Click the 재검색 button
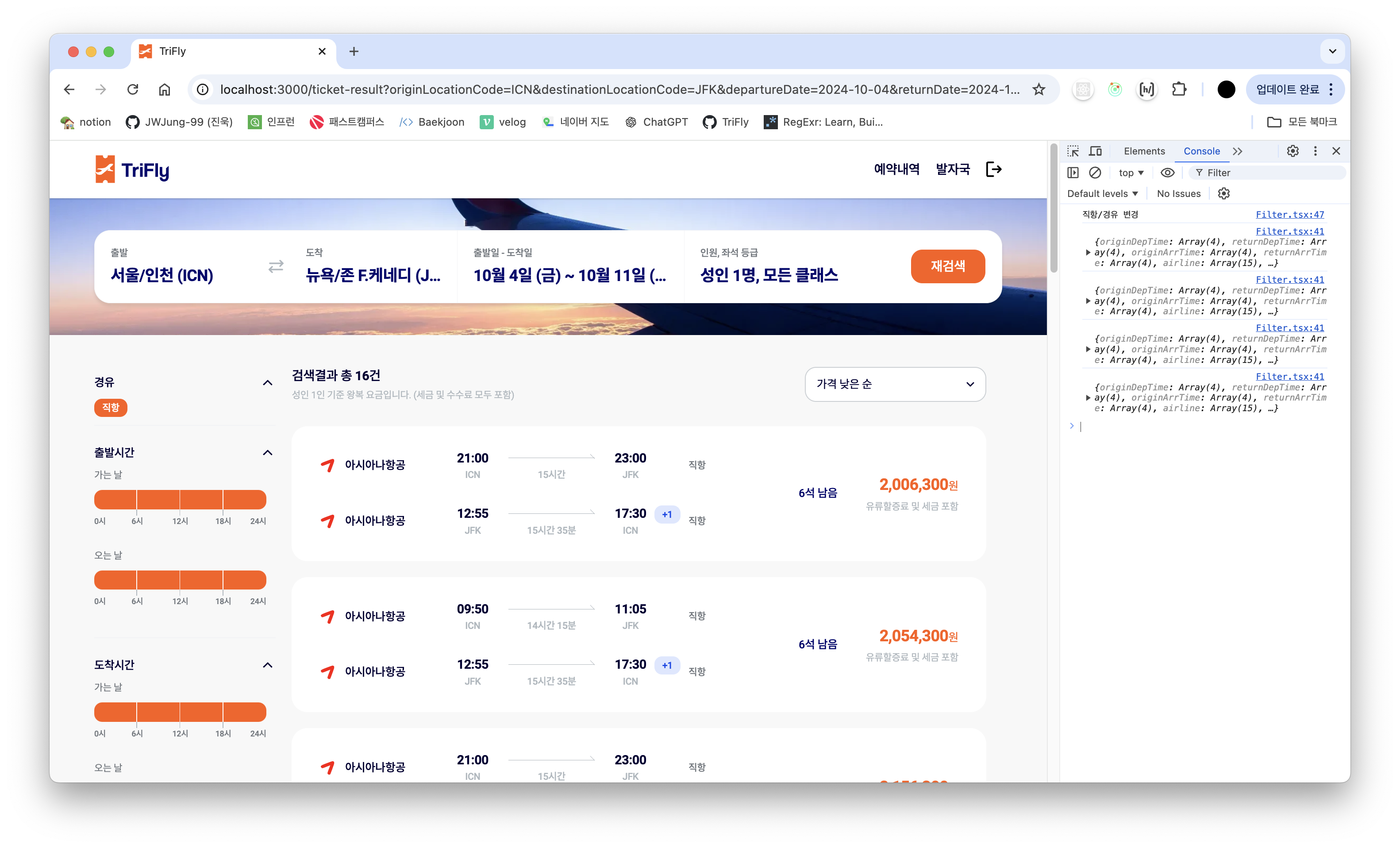Image resolution: width=1400 pixels, height=848 pixels. [x=947, y=266]
